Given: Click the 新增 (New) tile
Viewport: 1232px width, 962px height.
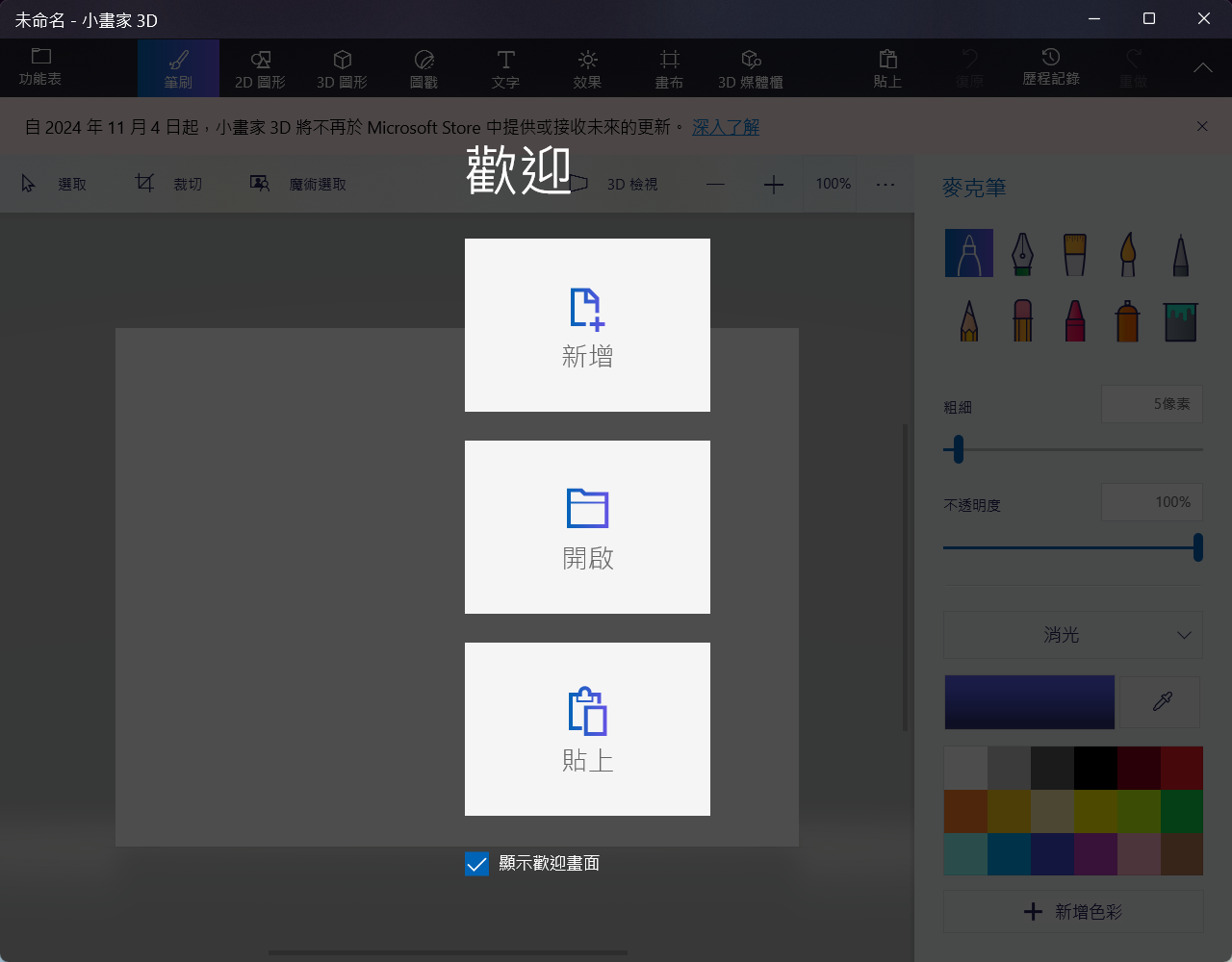Looking at the screenshot, I should (587, 325).
